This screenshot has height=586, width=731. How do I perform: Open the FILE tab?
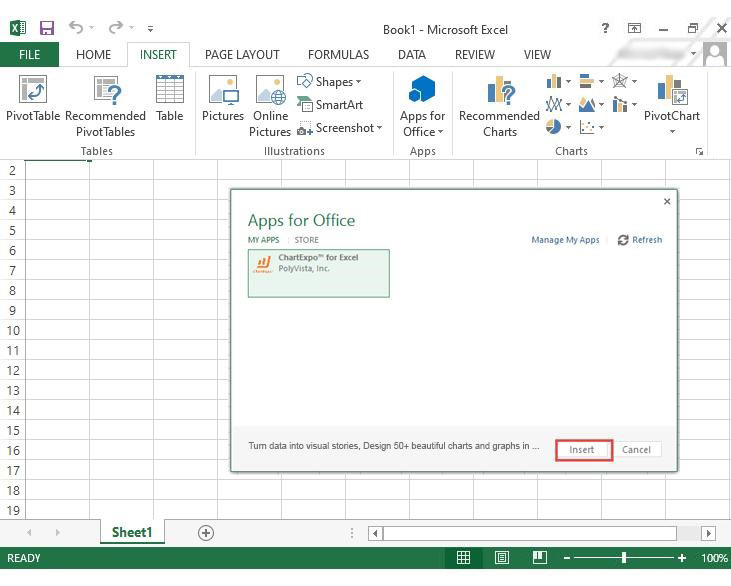coord(29,55)
